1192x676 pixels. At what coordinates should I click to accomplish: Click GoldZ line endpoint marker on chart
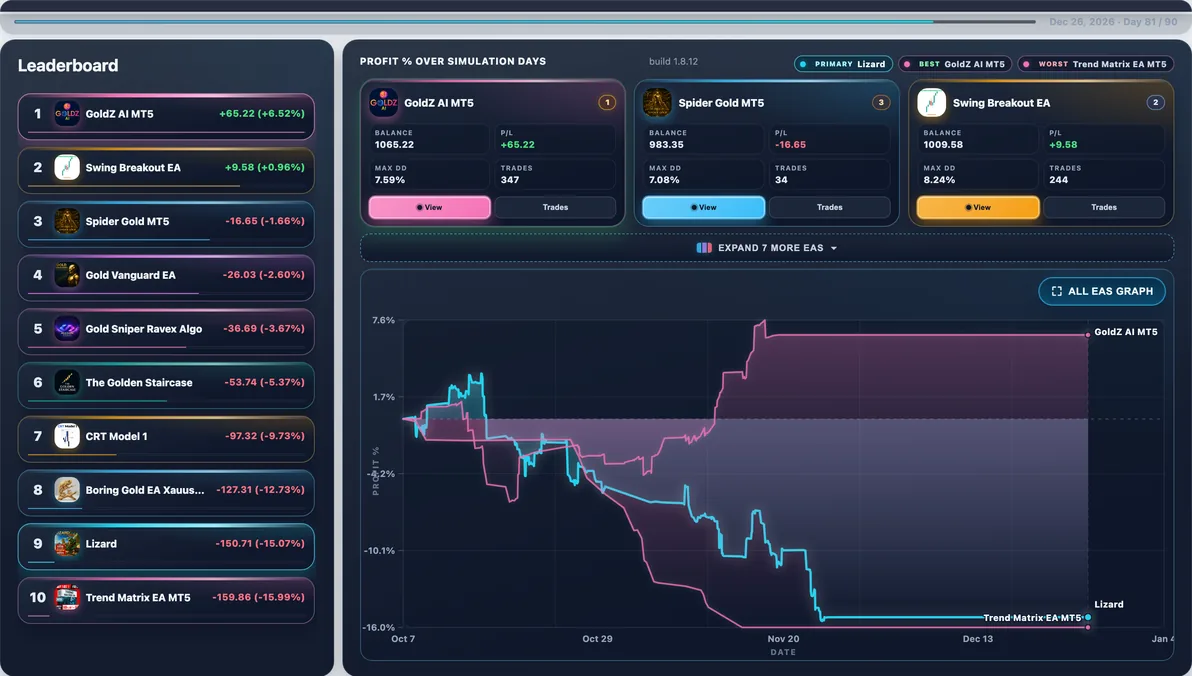coord(1088,335)
